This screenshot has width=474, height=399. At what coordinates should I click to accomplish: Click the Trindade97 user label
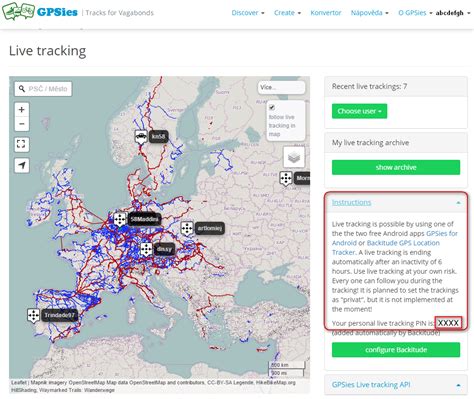[x=59, y=315]
